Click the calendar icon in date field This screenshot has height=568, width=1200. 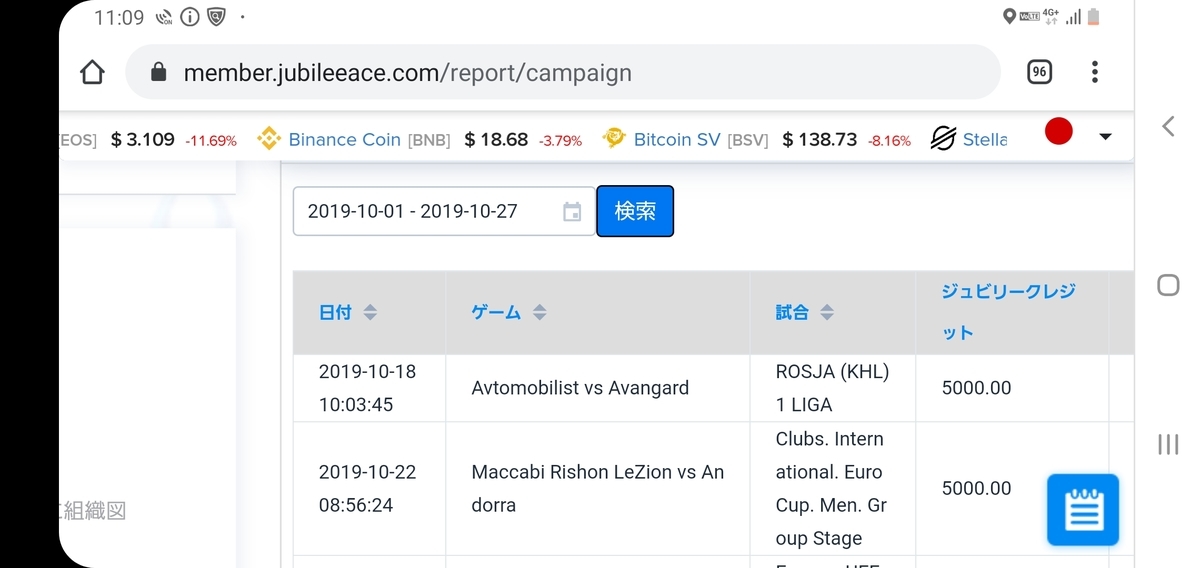tap(572, 212)
